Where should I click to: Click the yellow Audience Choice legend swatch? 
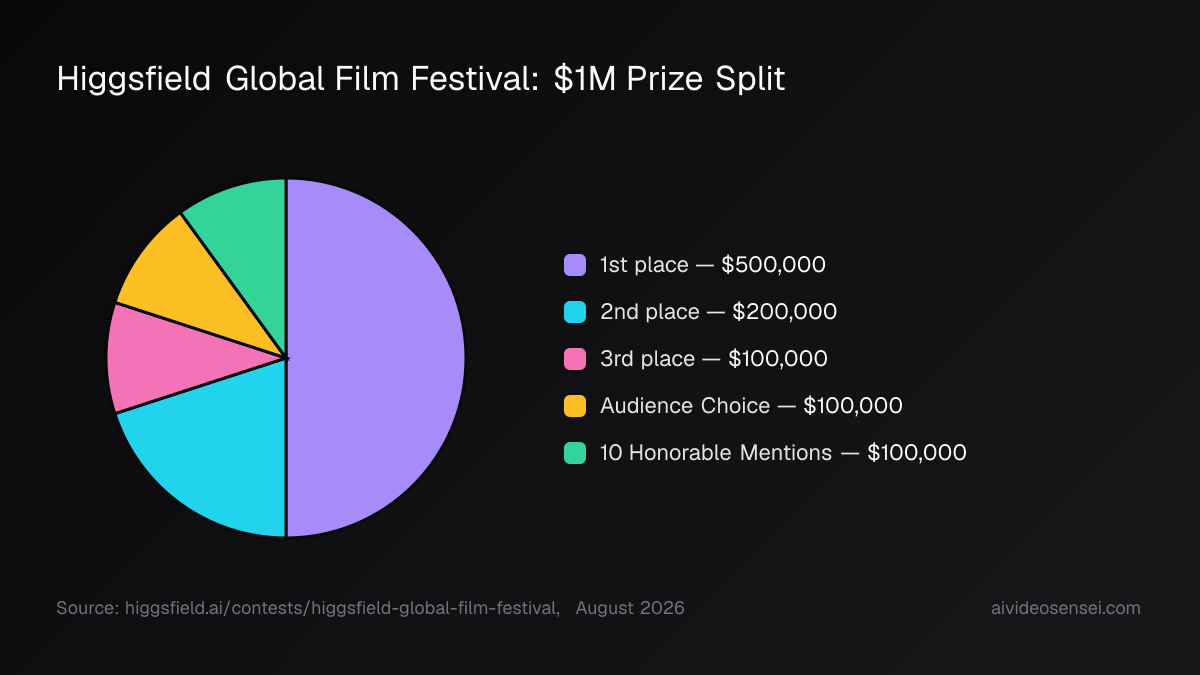coord(575,406)
